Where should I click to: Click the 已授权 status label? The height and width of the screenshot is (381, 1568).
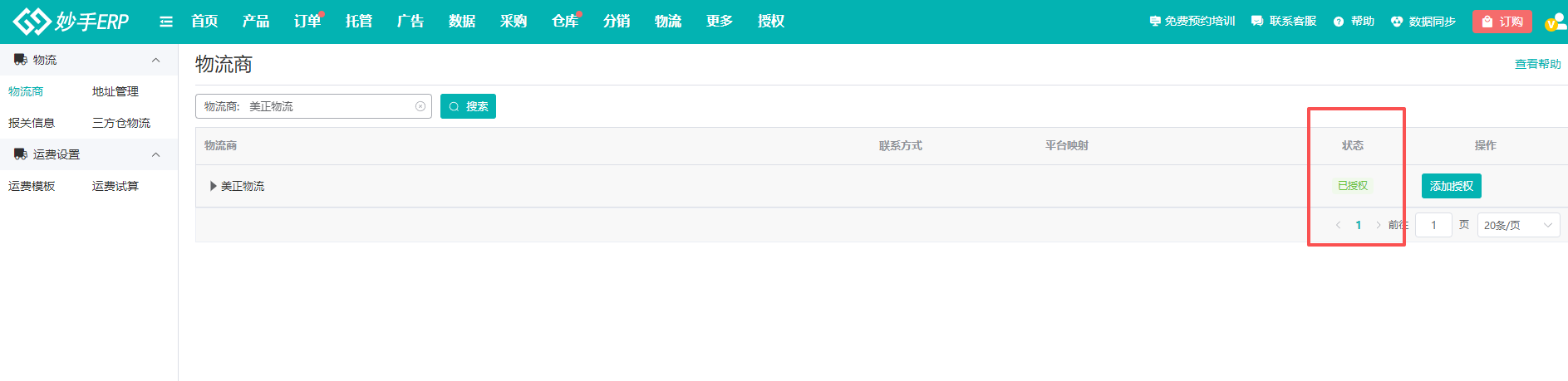point(1353,186)
